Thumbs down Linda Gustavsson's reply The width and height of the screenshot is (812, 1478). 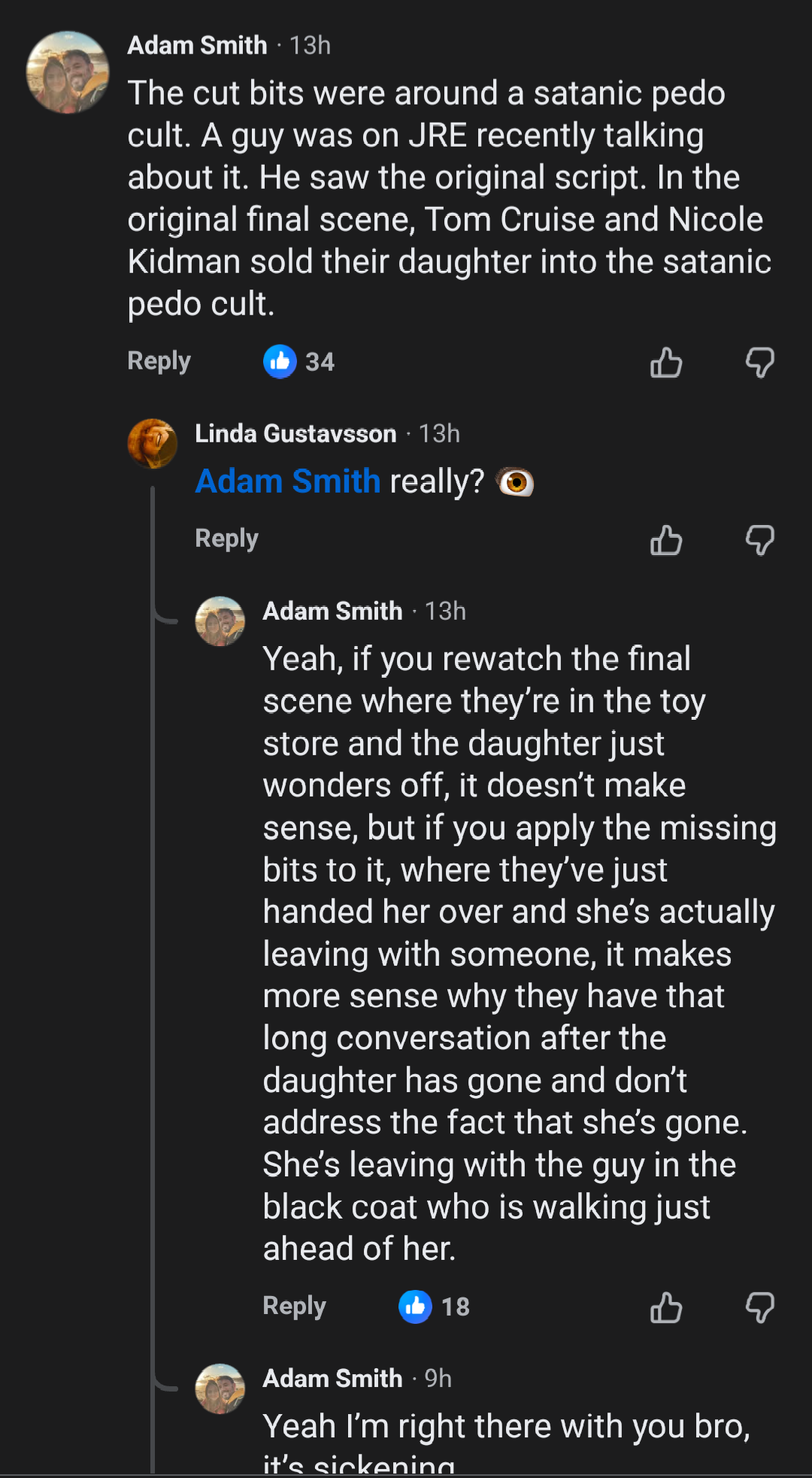pyautogui.click(x=759, y=540)
